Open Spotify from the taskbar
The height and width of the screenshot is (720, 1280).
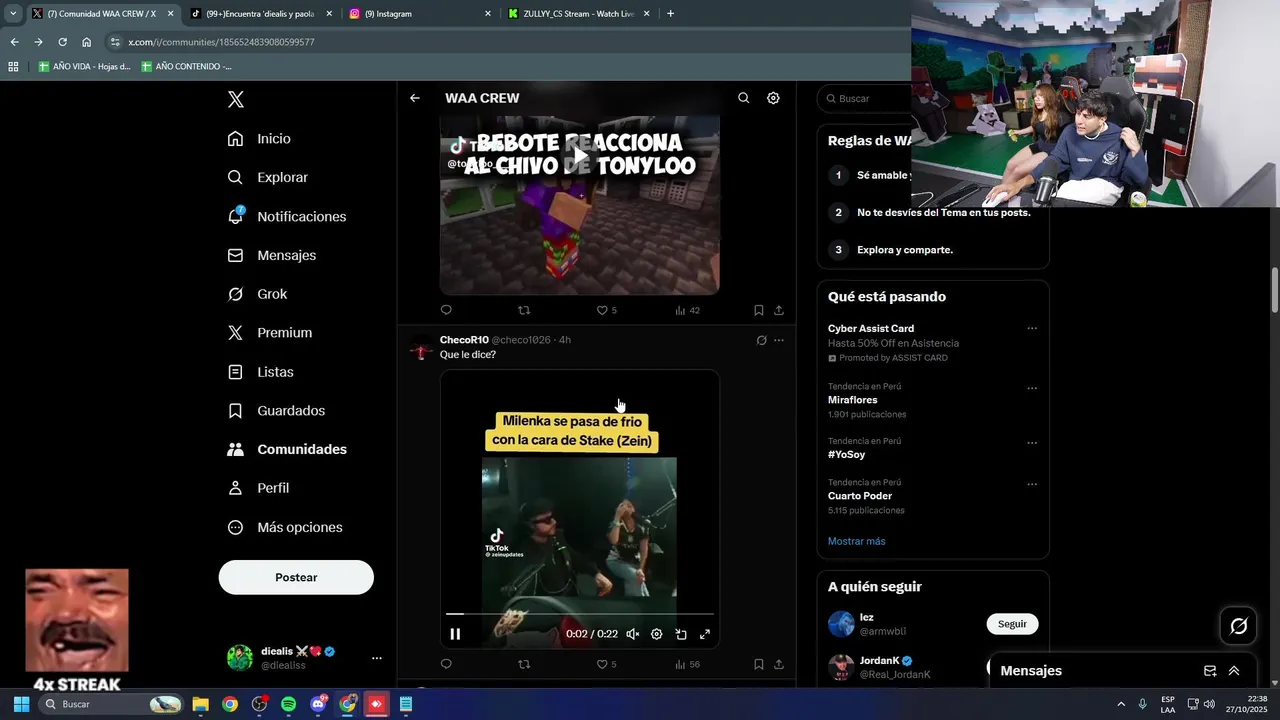[288, 704]
